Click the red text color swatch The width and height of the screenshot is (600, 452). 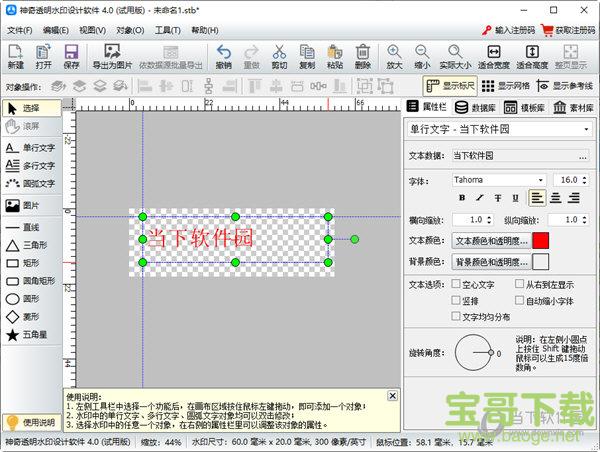pyautogui.click(x=541, y=240)
